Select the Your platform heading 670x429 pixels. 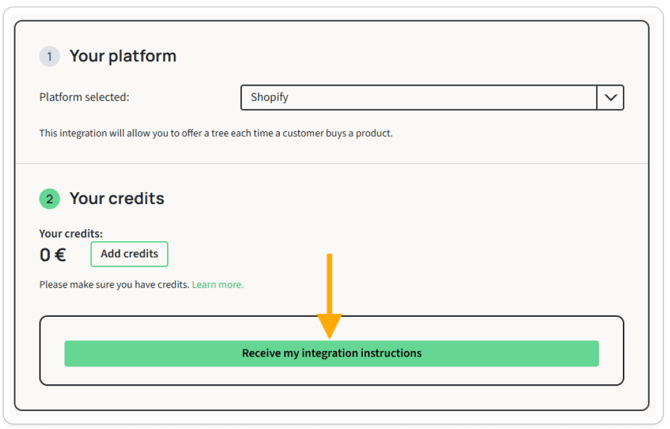(122, 56)
